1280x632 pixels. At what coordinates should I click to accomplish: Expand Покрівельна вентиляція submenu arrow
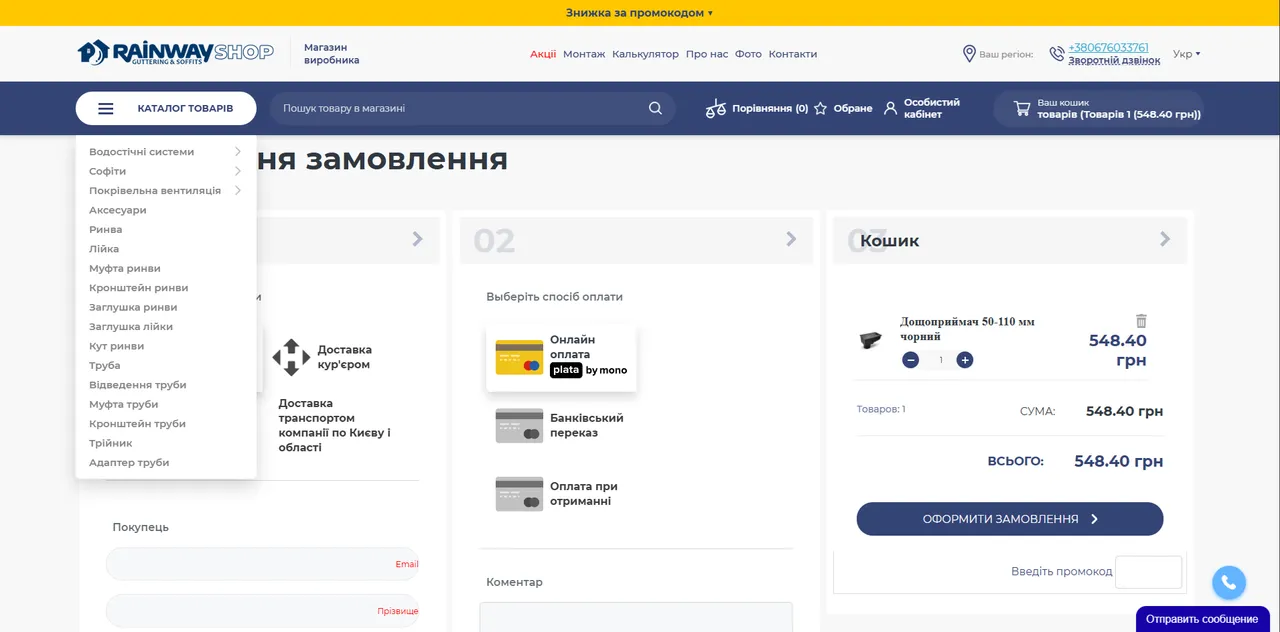click(x=238, y=190)
